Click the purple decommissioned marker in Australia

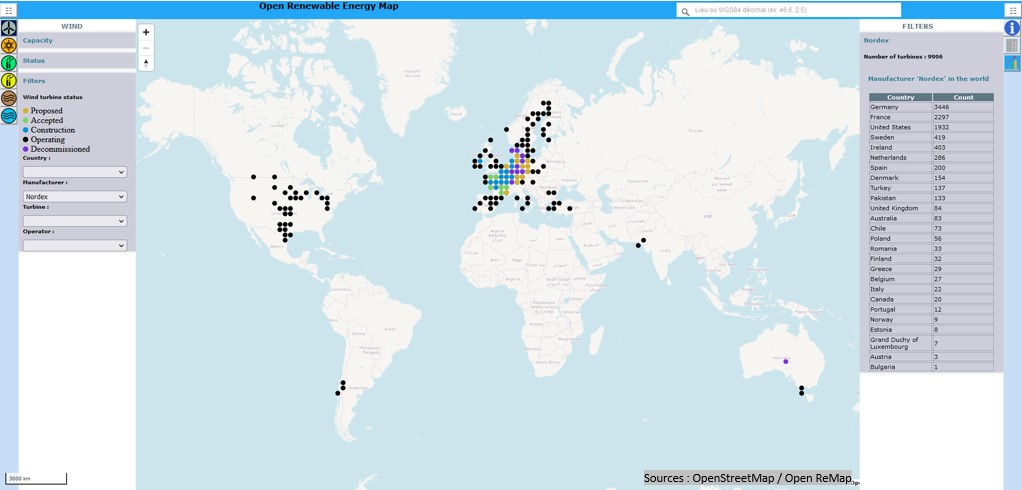click(785, 361)
